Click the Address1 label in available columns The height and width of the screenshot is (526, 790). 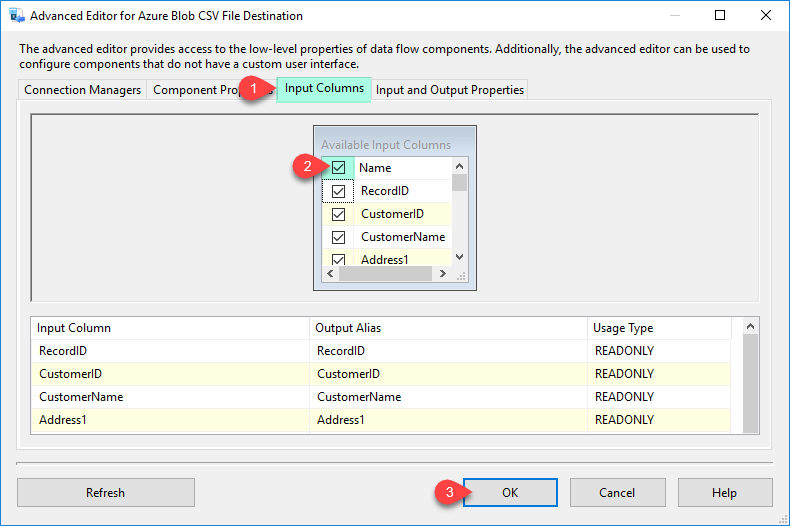[x=384, y=259]
